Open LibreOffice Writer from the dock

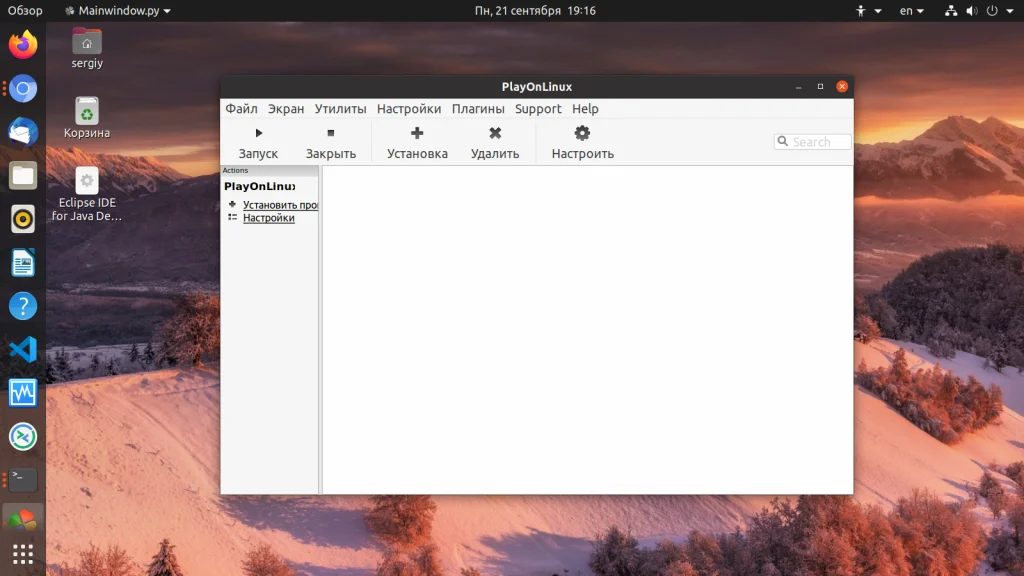pos(23,263)
